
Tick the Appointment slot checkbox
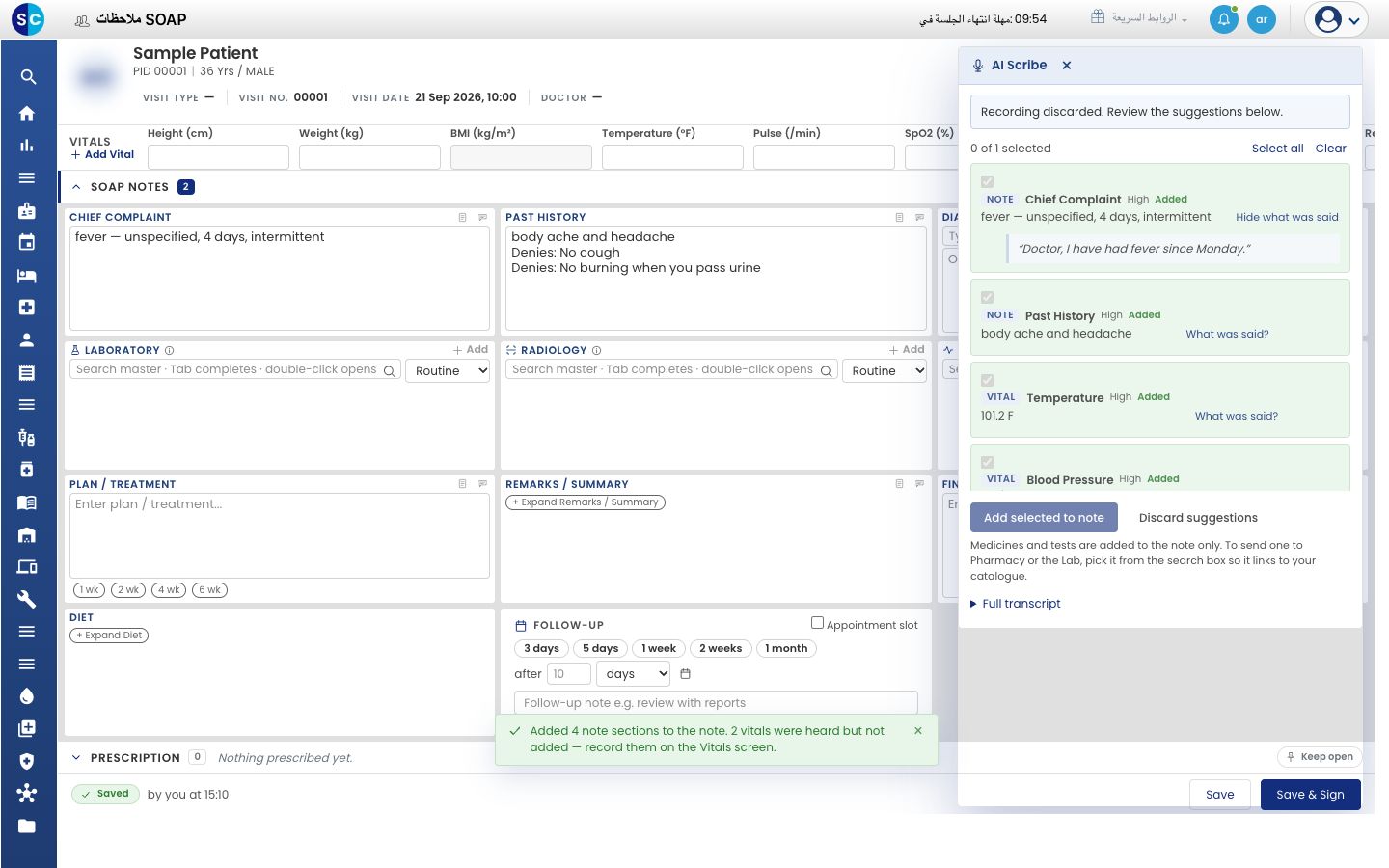(817, 623)
